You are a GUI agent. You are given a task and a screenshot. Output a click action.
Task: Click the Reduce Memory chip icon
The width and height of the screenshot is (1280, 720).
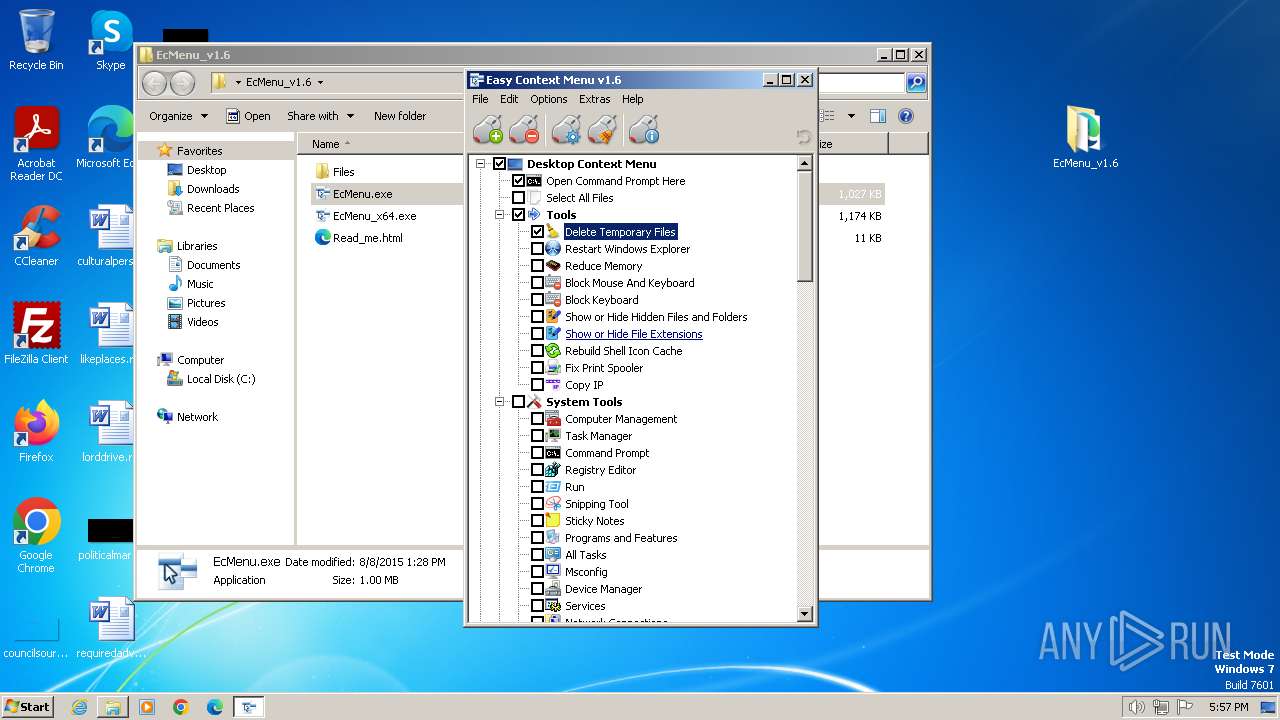click(553, 266)
